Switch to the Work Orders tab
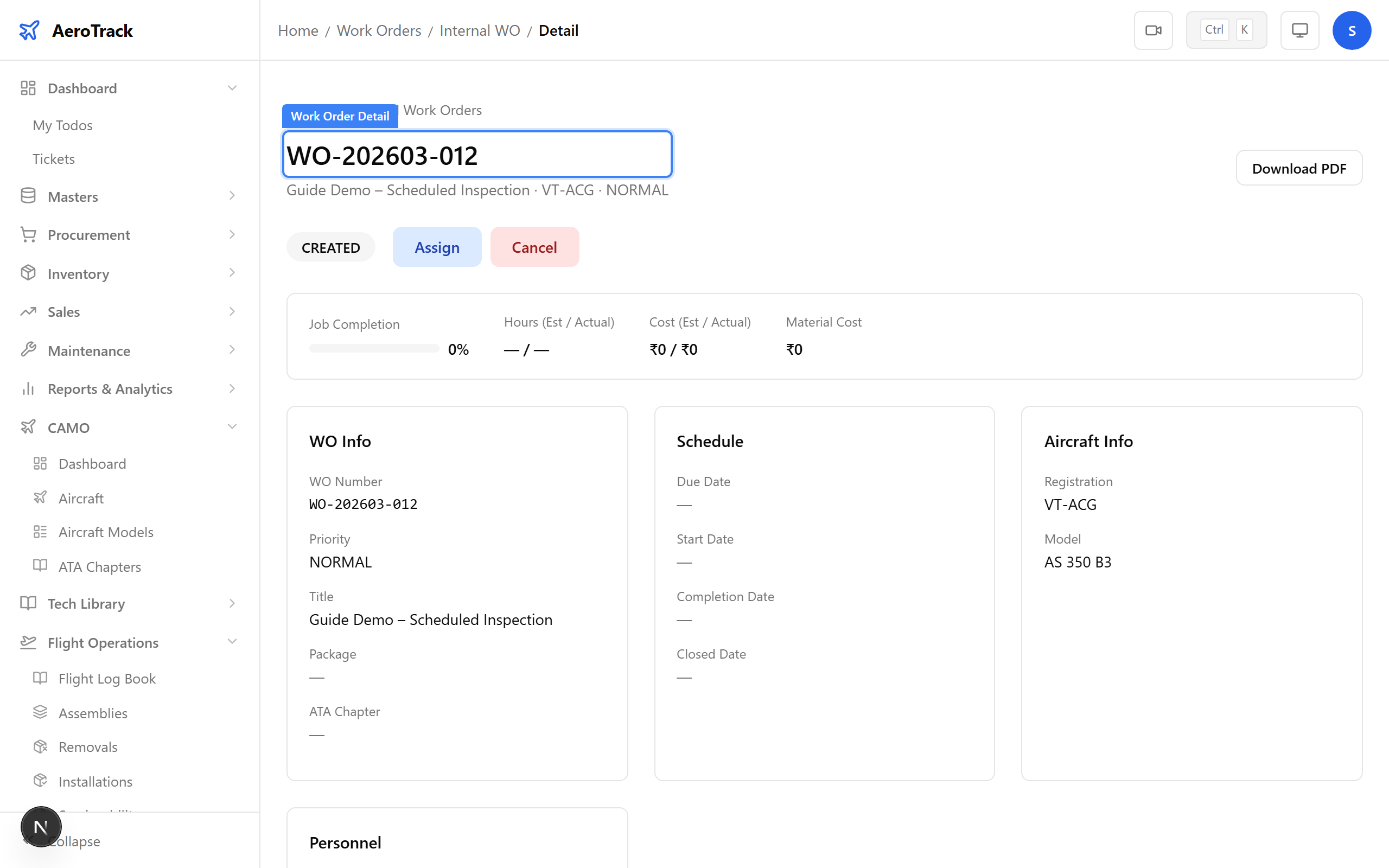The width and height of the screenshot is (1389, 868). tap(442, 110)
